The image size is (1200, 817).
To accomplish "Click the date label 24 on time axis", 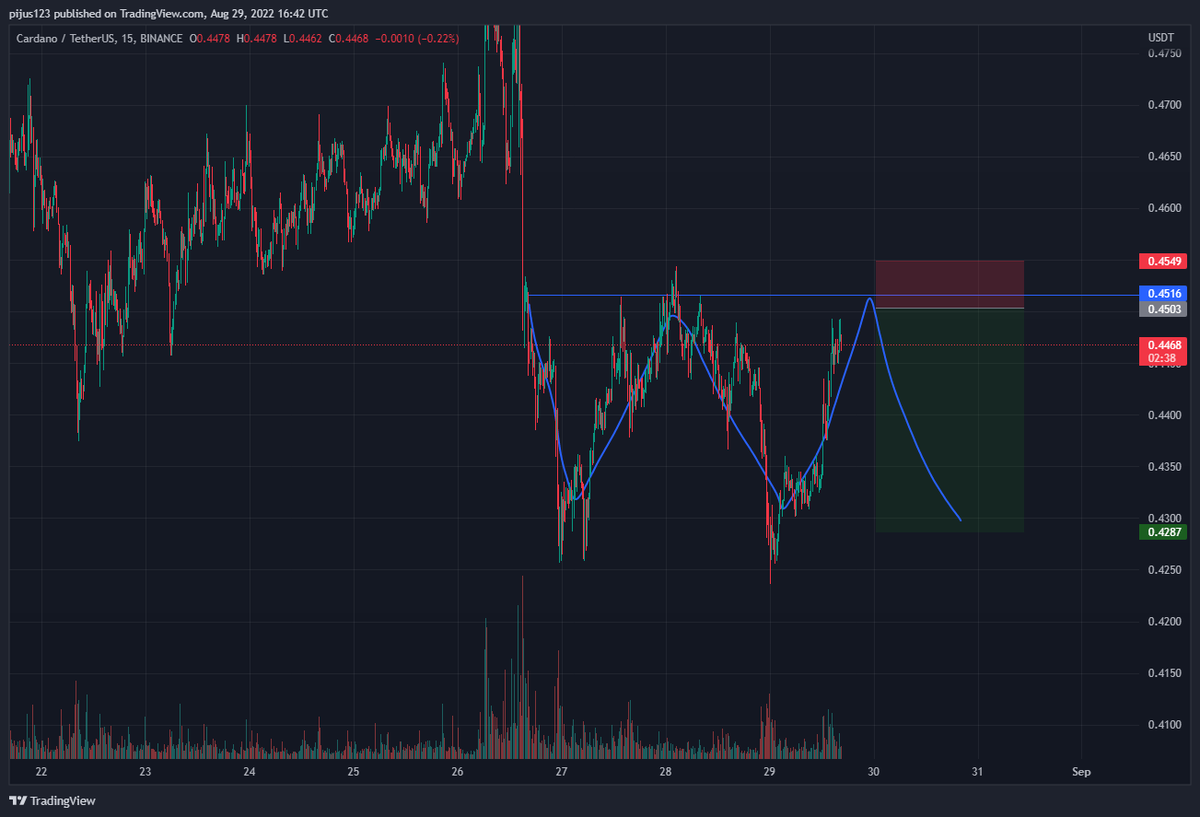I will tap(249, 772).
